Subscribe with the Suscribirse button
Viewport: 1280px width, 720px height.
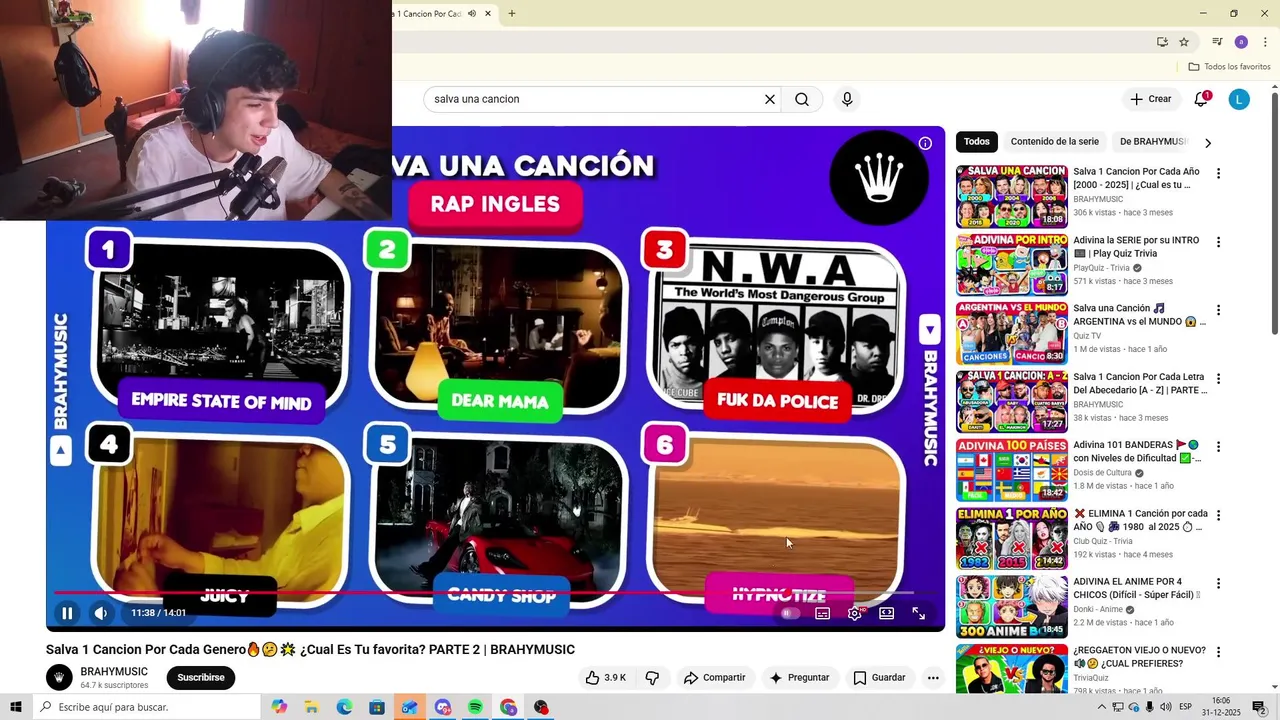click(201, 677)
